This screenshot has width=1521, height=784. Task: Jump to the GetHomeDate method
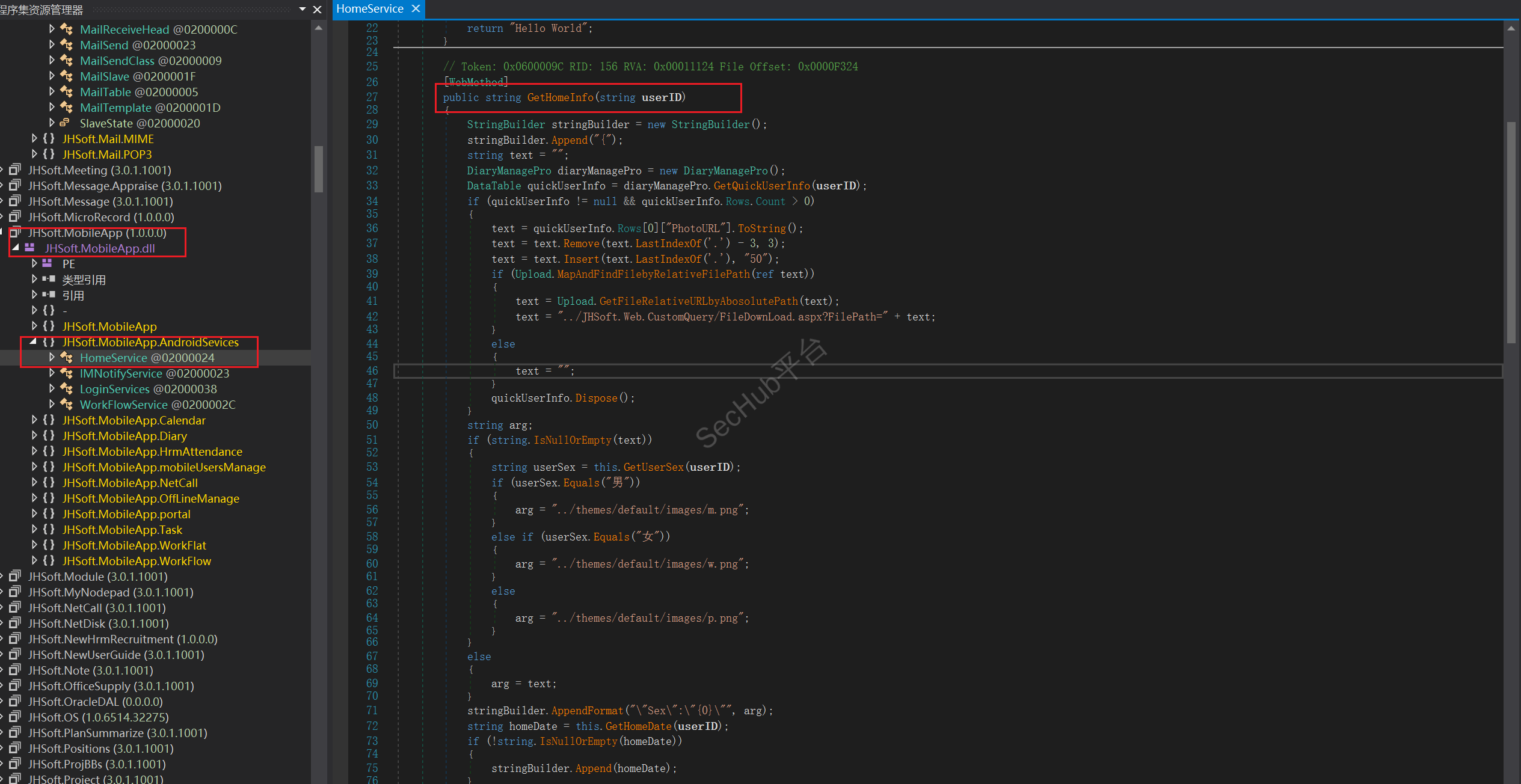pyautogui.click(x=639, y=726)
